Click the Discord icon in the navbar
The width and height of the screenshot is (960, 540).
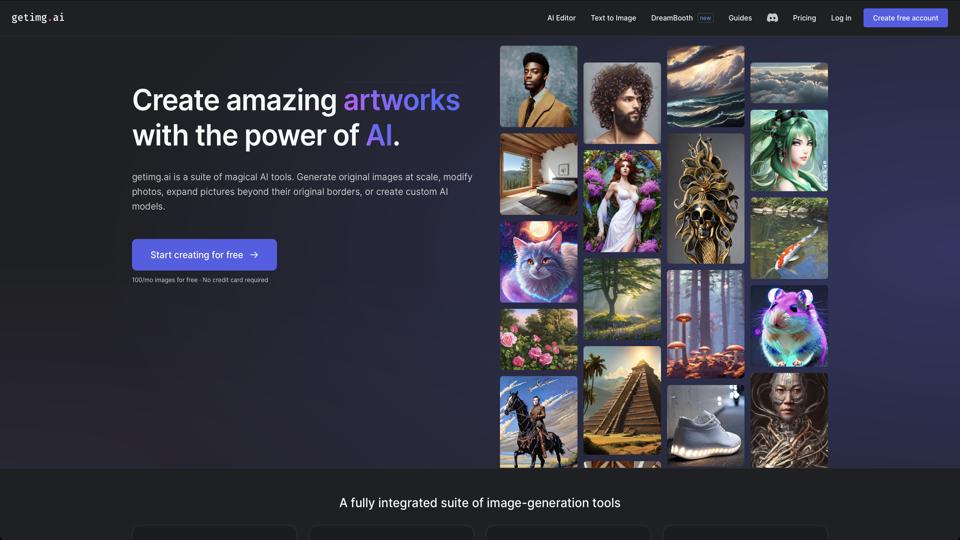click(x=772, y=18)
